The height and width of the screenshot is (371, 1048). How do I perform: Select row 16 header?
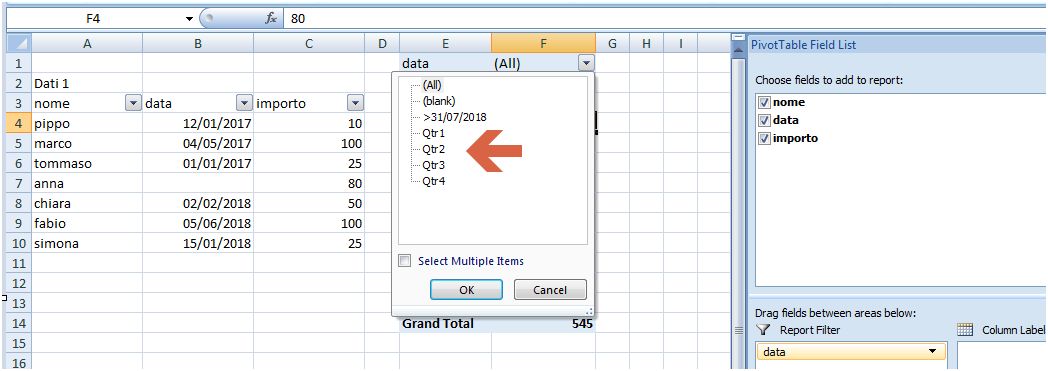tap(19, 363)
